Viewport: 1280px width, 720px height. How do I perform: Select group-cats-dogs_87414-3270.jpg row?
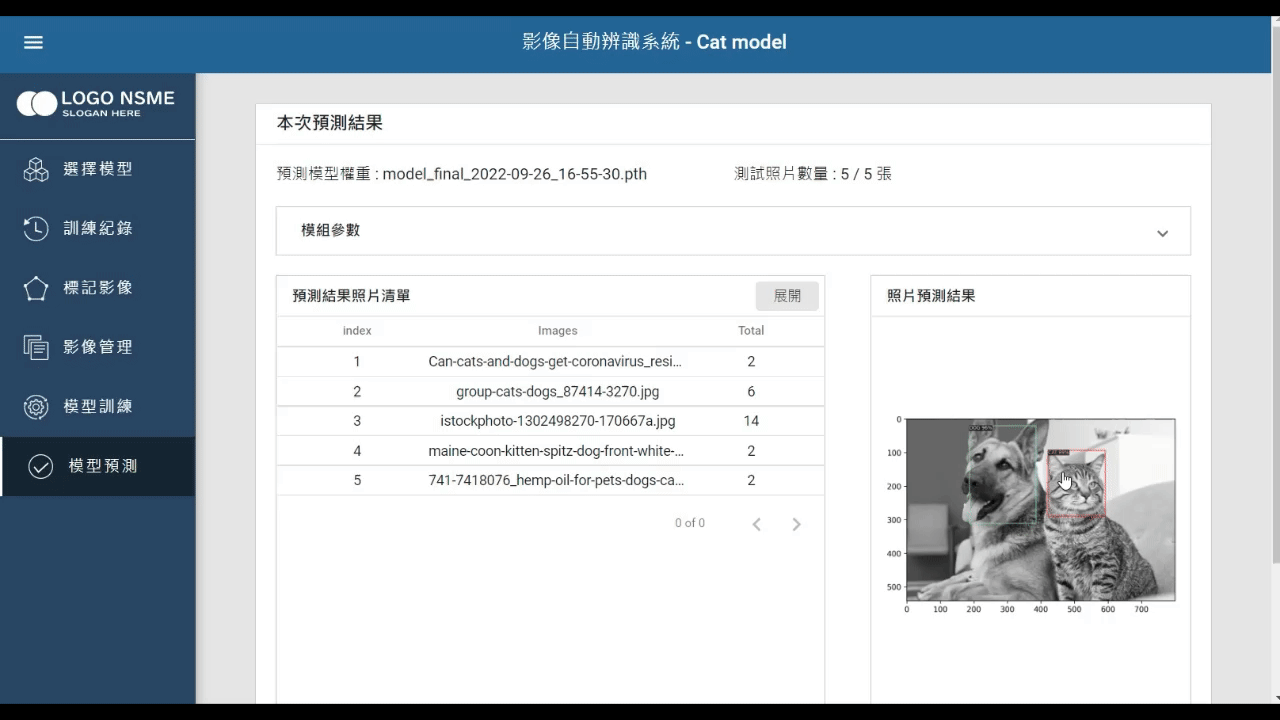pyautogui.click(x=550, y=391)
